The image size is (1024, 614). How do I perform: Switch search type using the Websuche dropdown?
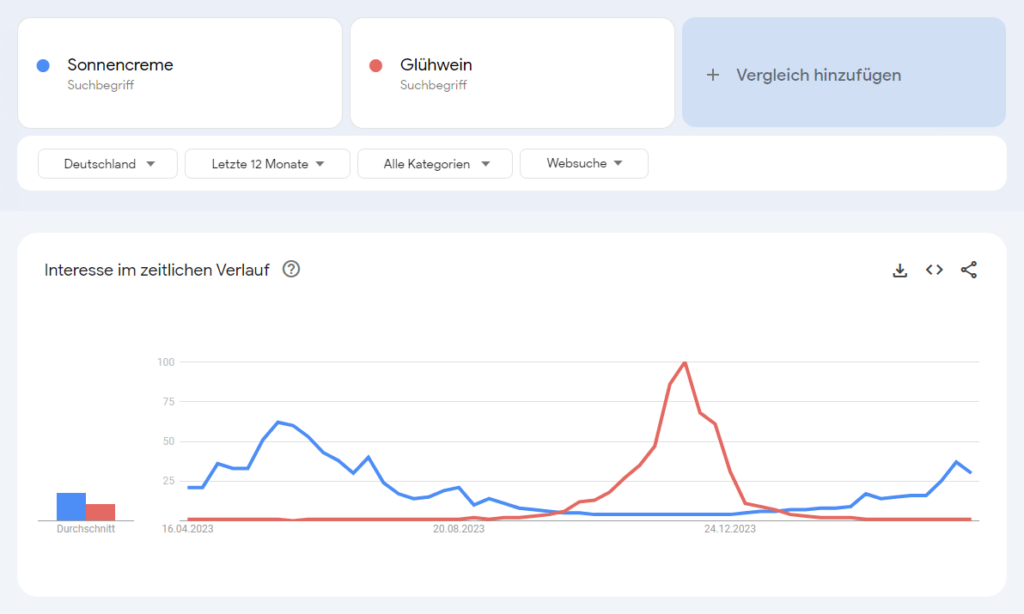pyautogui.click(x=584, y=163)
